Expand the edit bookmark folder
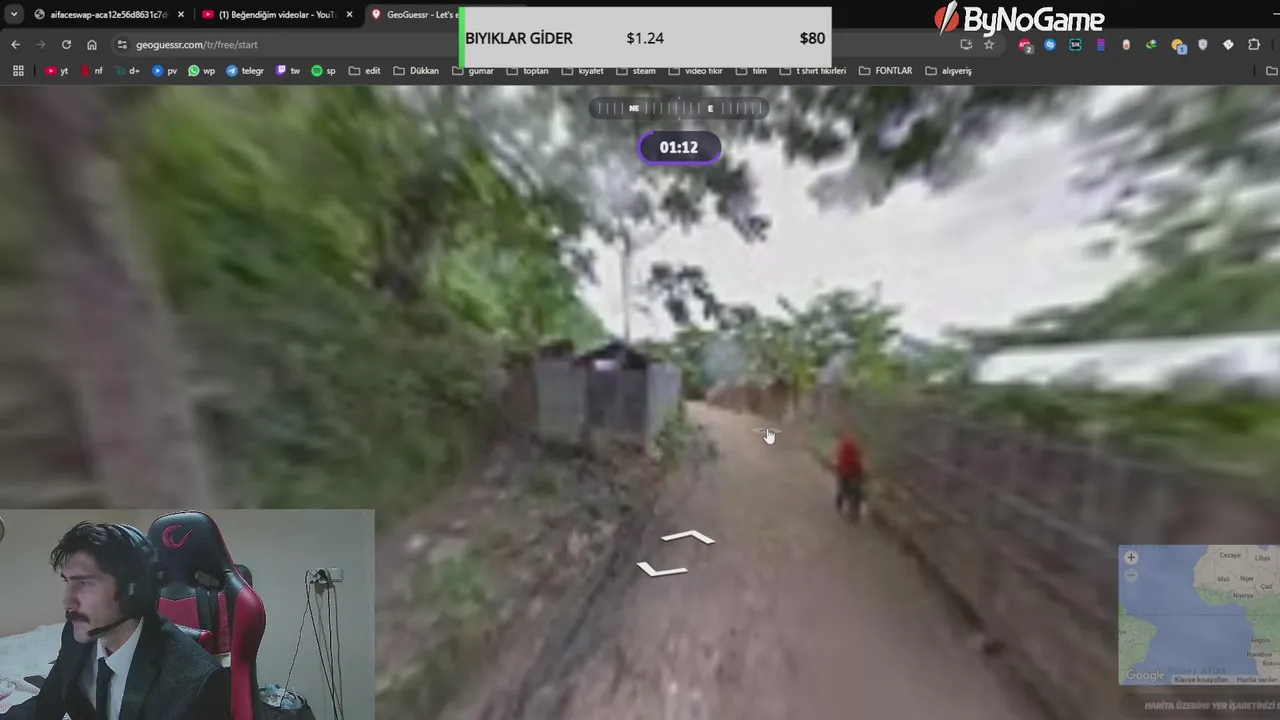The height and width of the screenshot is (720, 1280). coord(364,71)
